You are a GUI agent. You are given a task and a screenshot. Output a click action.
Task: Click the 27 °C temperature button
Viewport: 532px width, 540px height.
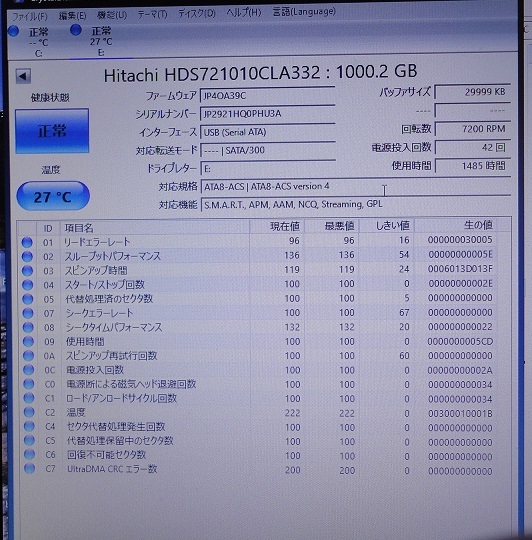pyautogui.click(x=53, y=196)
